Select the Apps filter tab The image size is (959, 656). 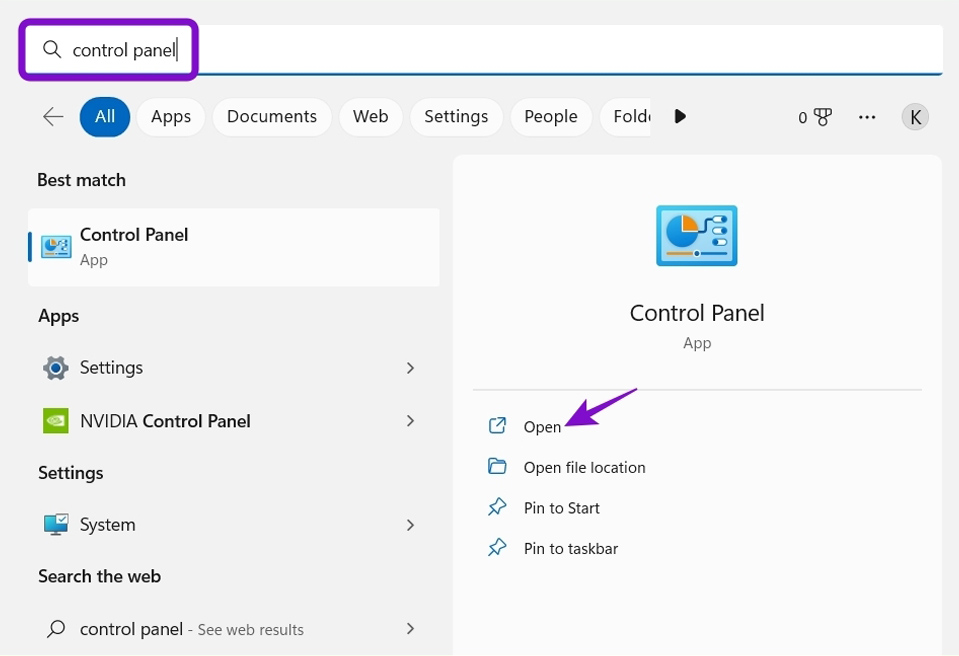pos(171,117)
